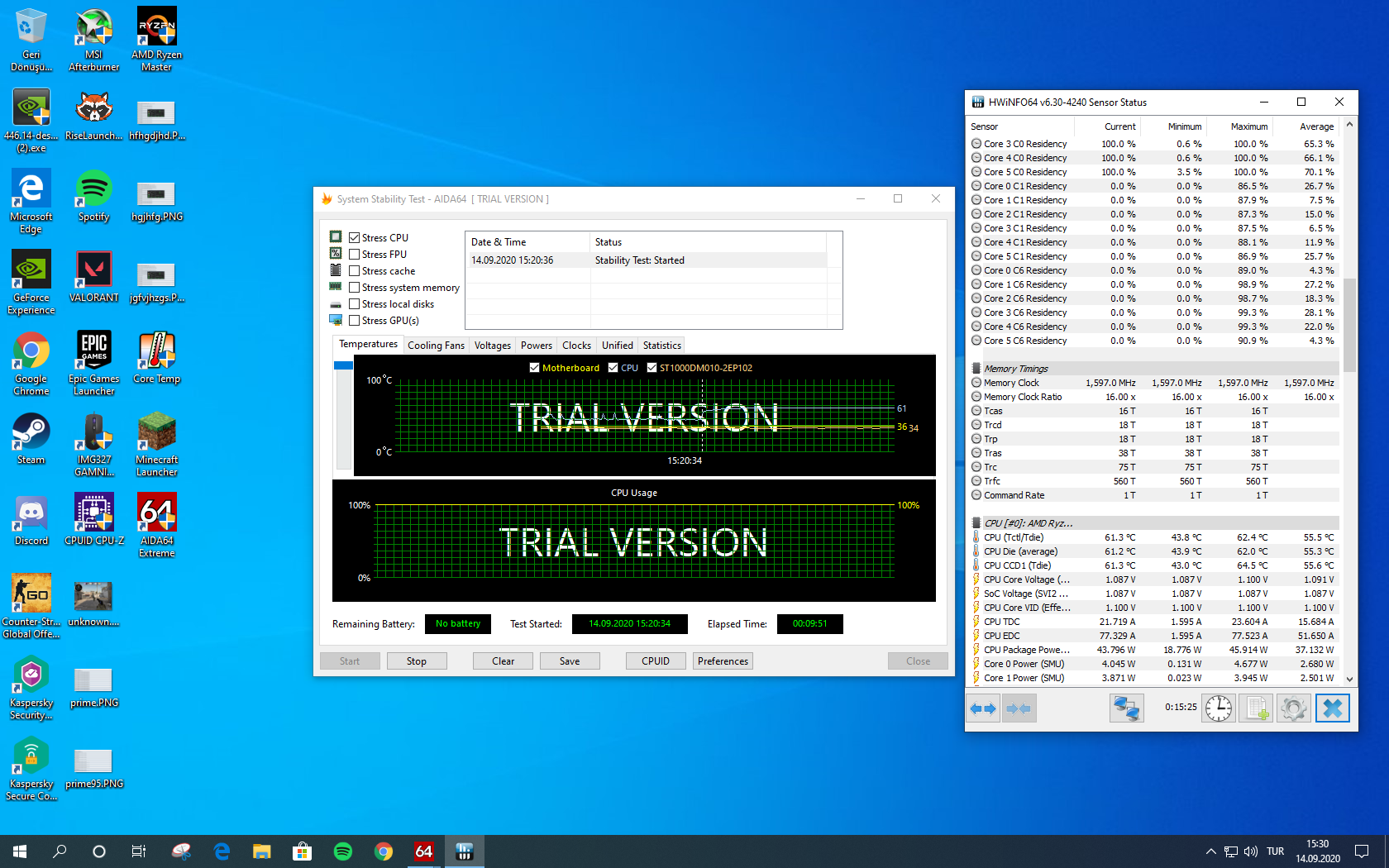Click Clear button in AIDA64
Image resolution: width=1389 pixels, height=868 pixels.
[503, 661]
